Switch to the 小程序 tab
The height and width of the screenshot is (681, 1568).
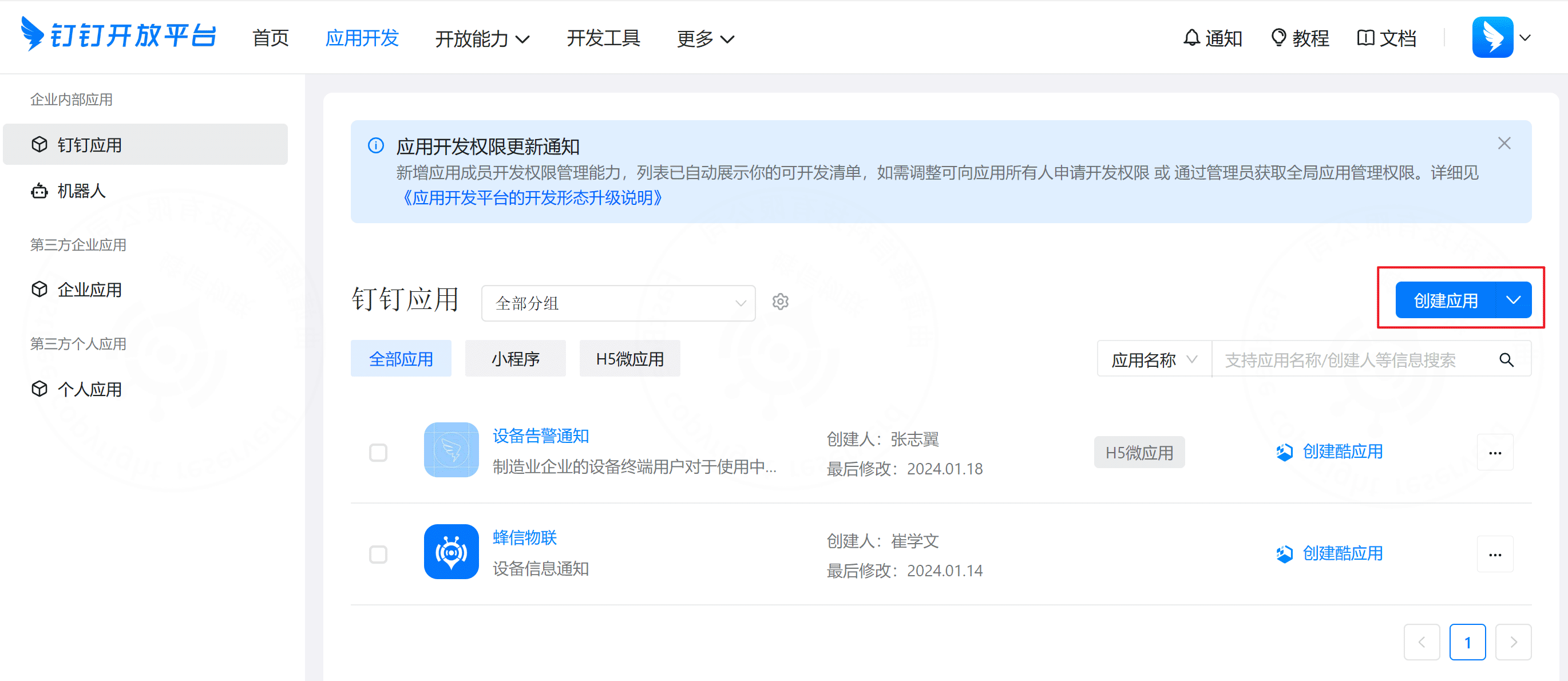point(516,358)
